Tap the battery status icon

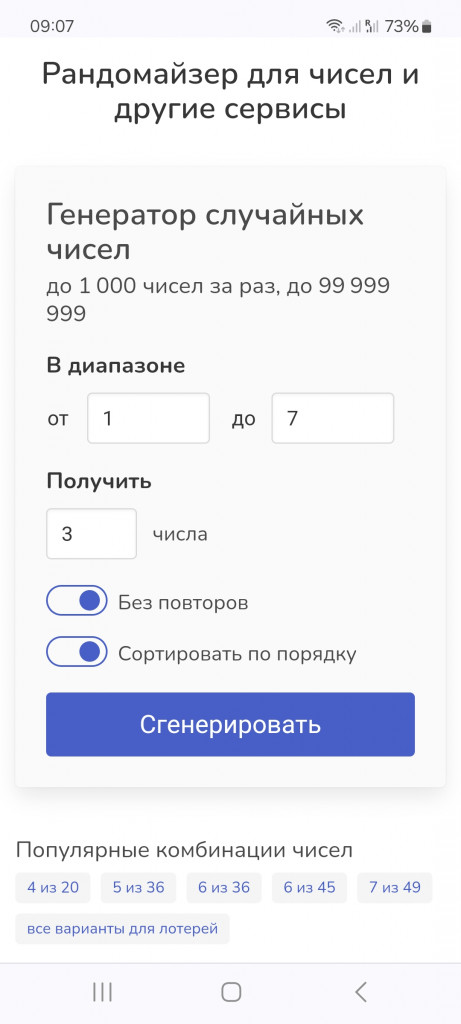[x=426, y=27]
